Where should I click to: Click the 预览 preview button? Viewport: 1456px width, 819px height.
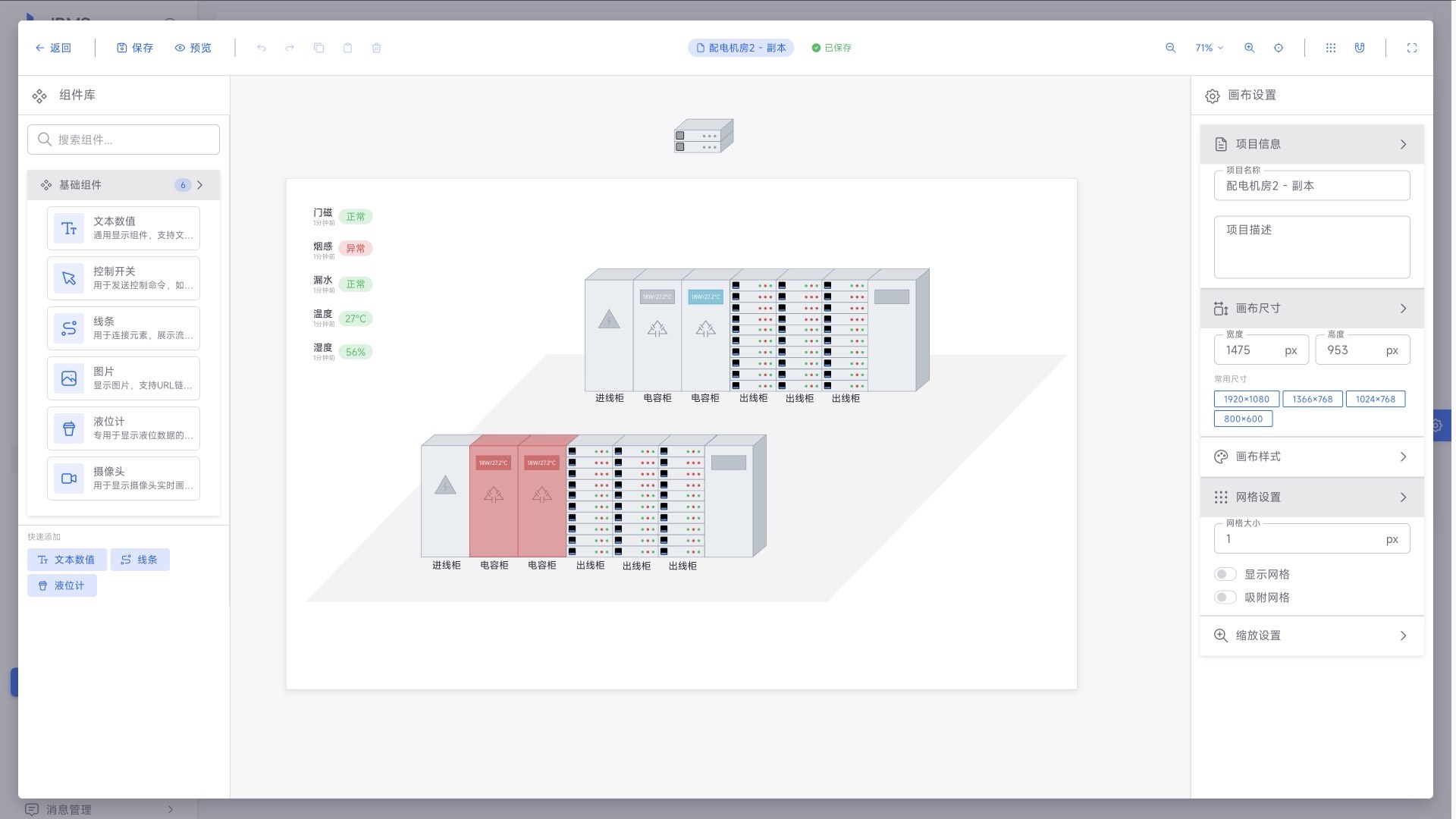(x=193, y=48)
